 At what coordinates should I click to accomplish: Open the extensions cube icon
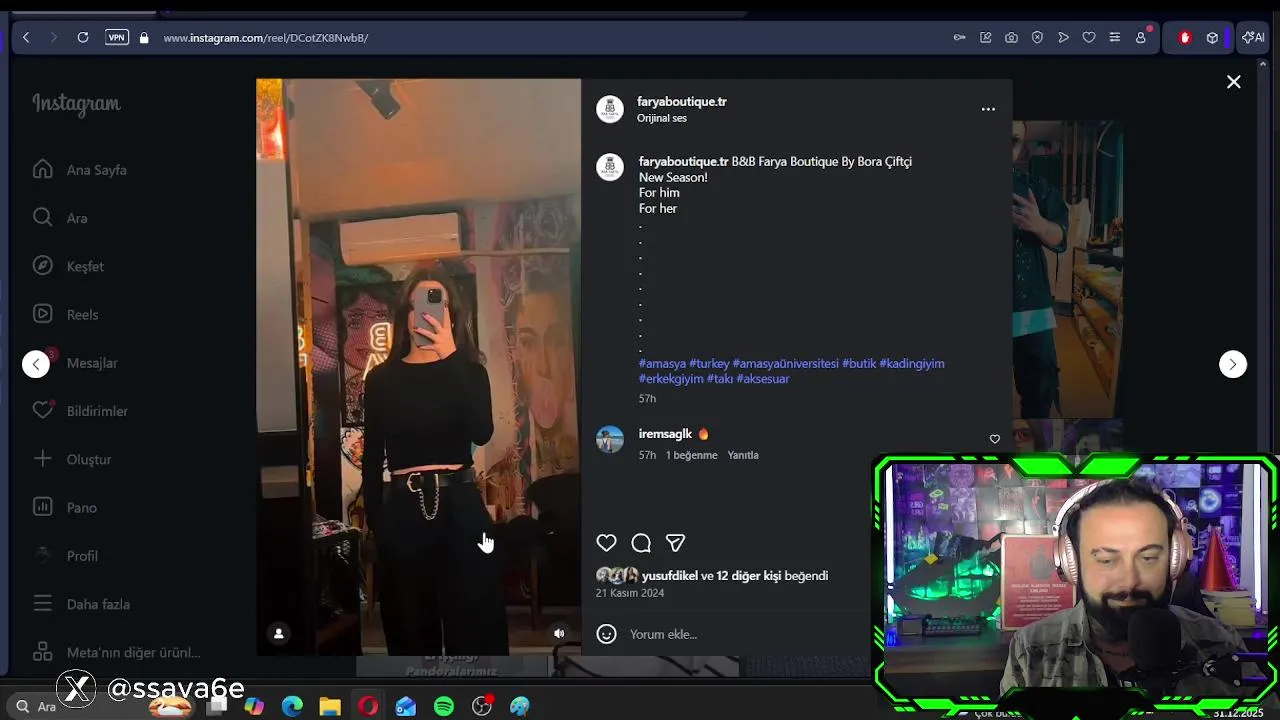[1212, 37]
